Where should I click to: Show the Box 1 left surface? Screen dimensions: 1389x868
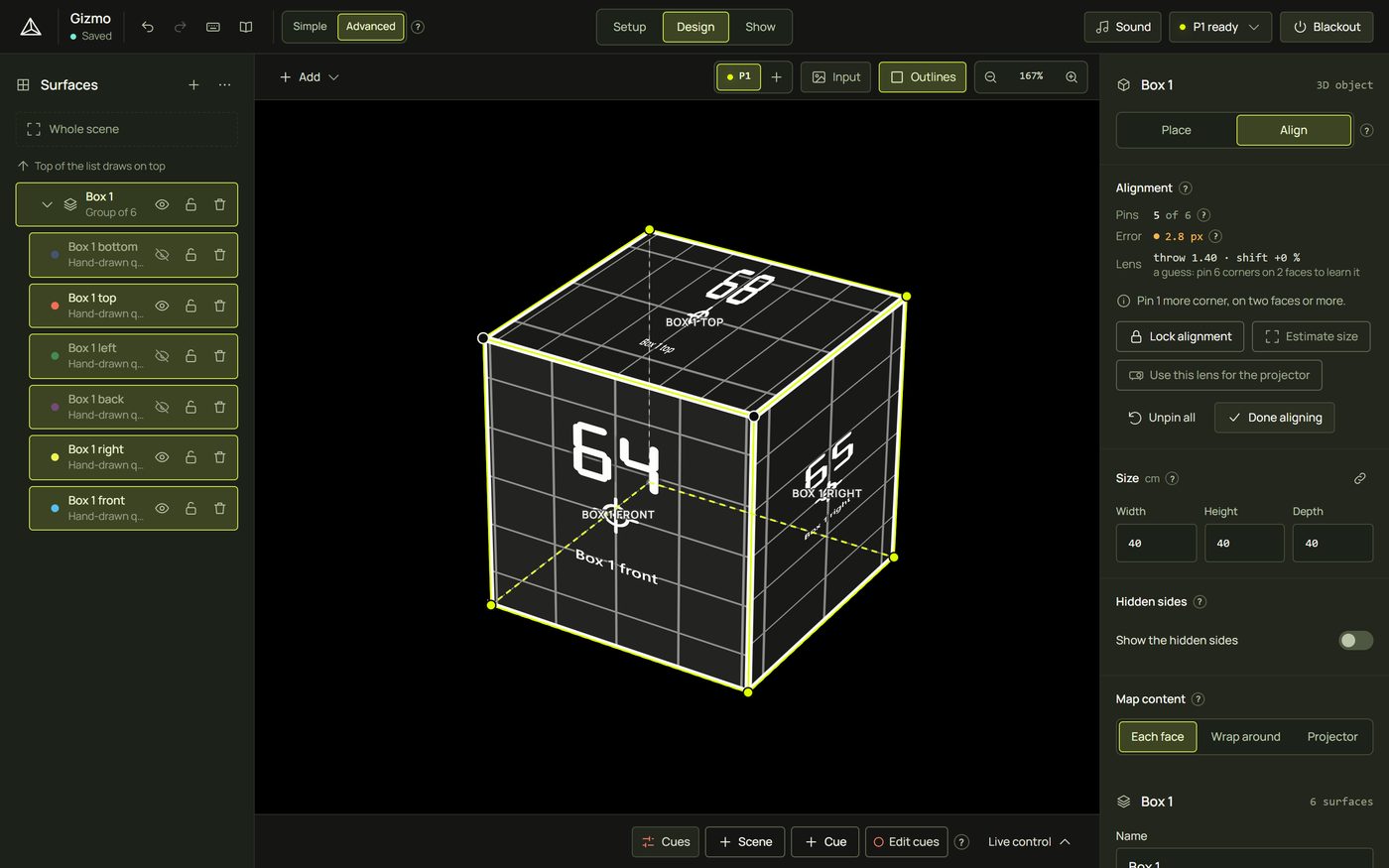(162, 356)
